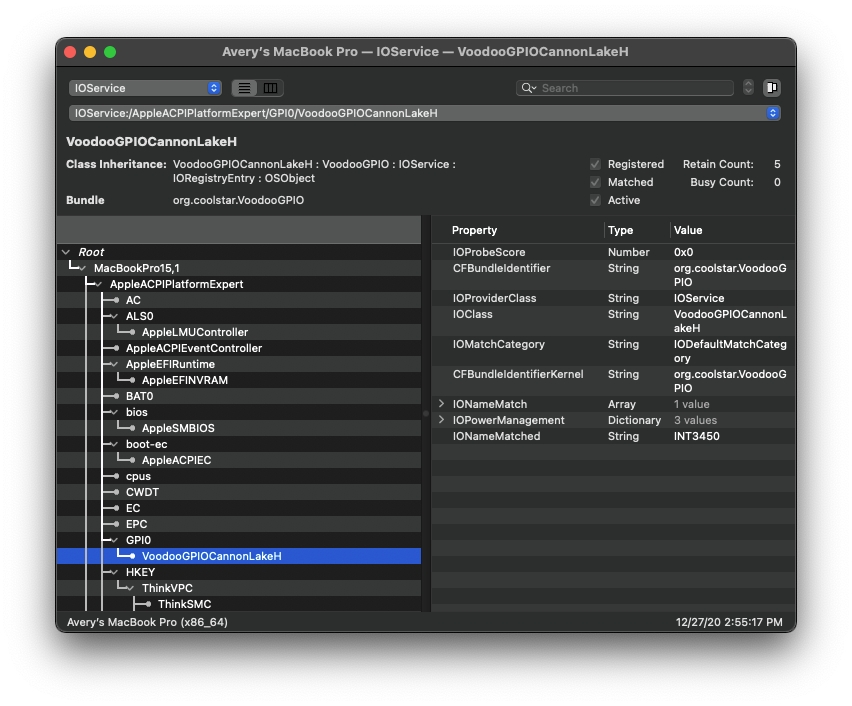
Task: Select the AppleSMBIOS tree entry
Action: click(x=178, y=428)
